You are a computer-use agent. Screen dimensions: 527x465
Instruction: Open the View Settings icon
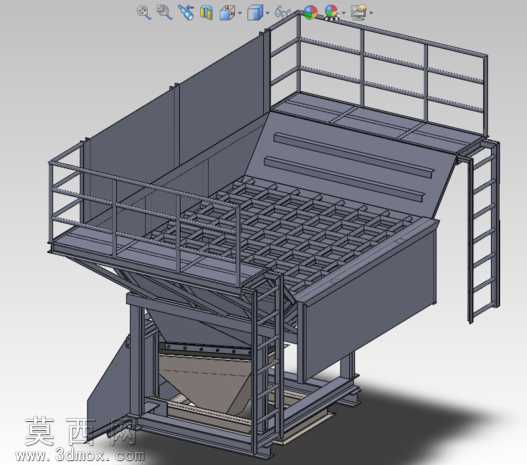[359, 12]
